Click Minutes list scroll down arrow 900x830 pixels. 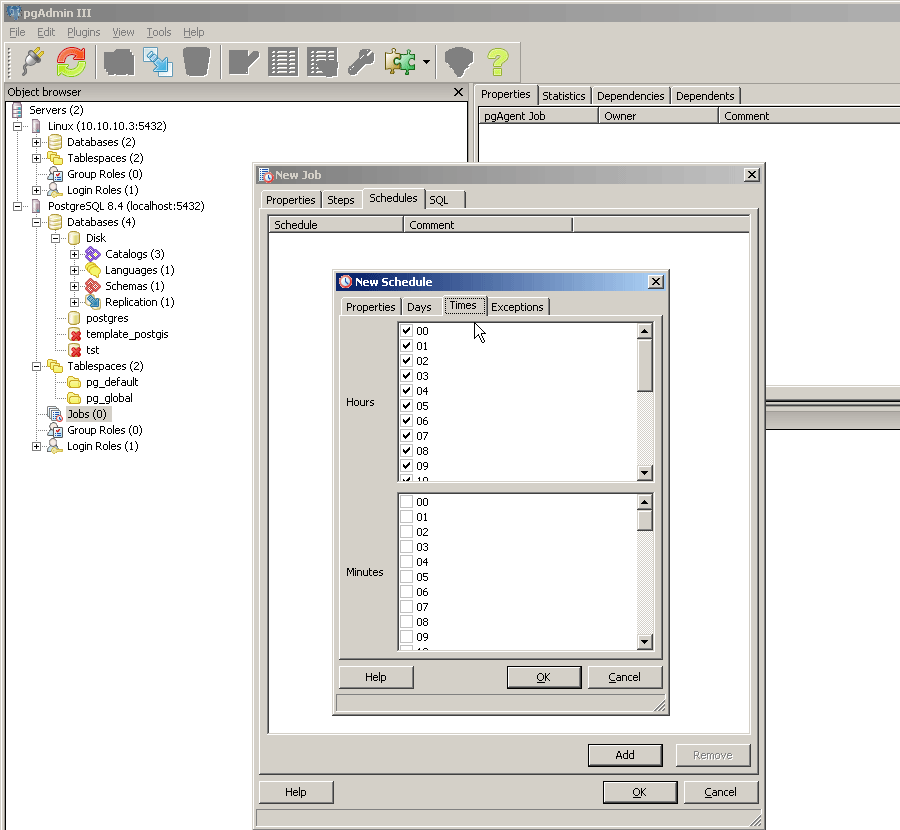coord(645,642)
